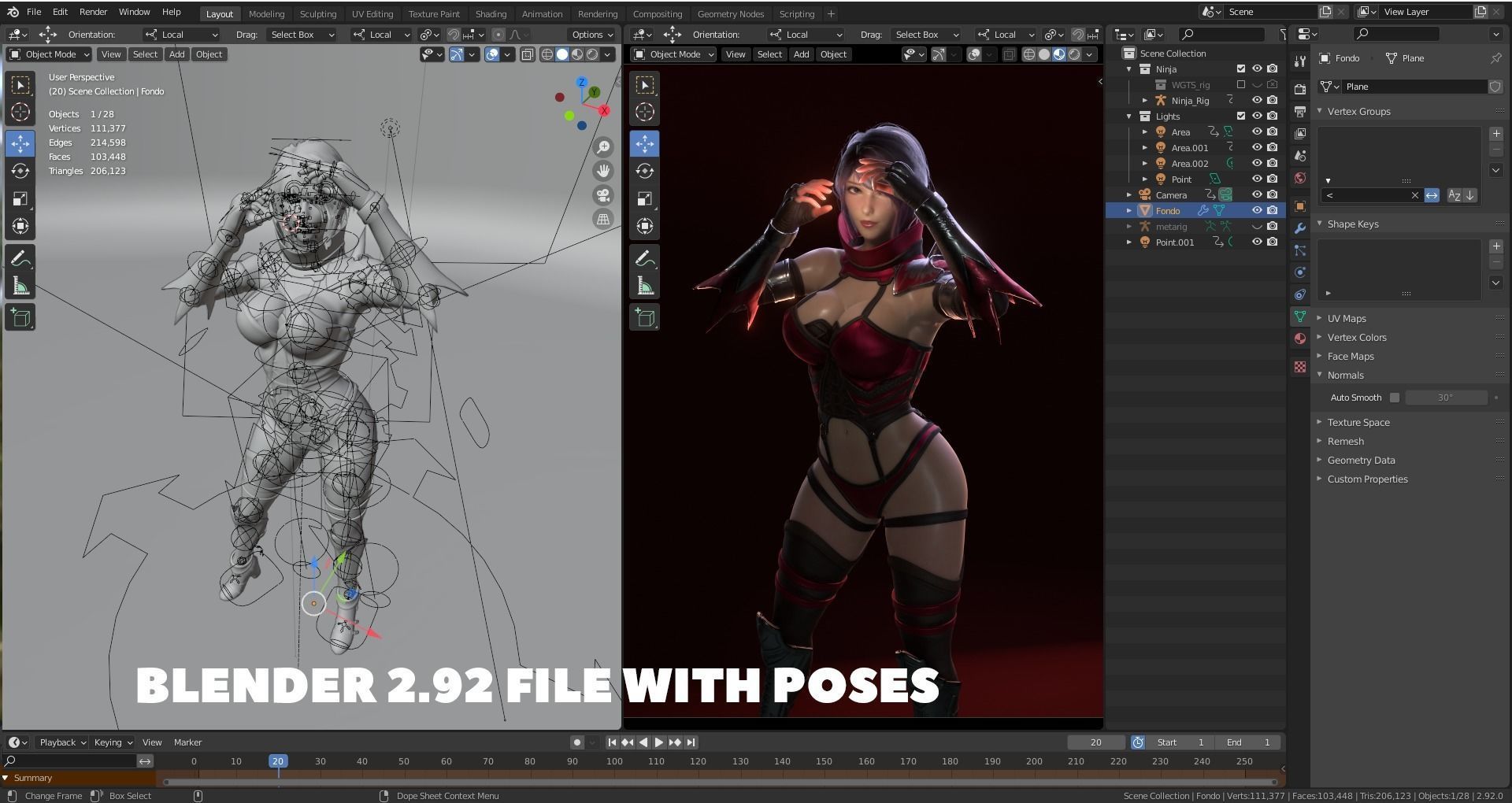
Task: Open the Orientation Local dropdown in the left viewport
Action: pos(181,35)
